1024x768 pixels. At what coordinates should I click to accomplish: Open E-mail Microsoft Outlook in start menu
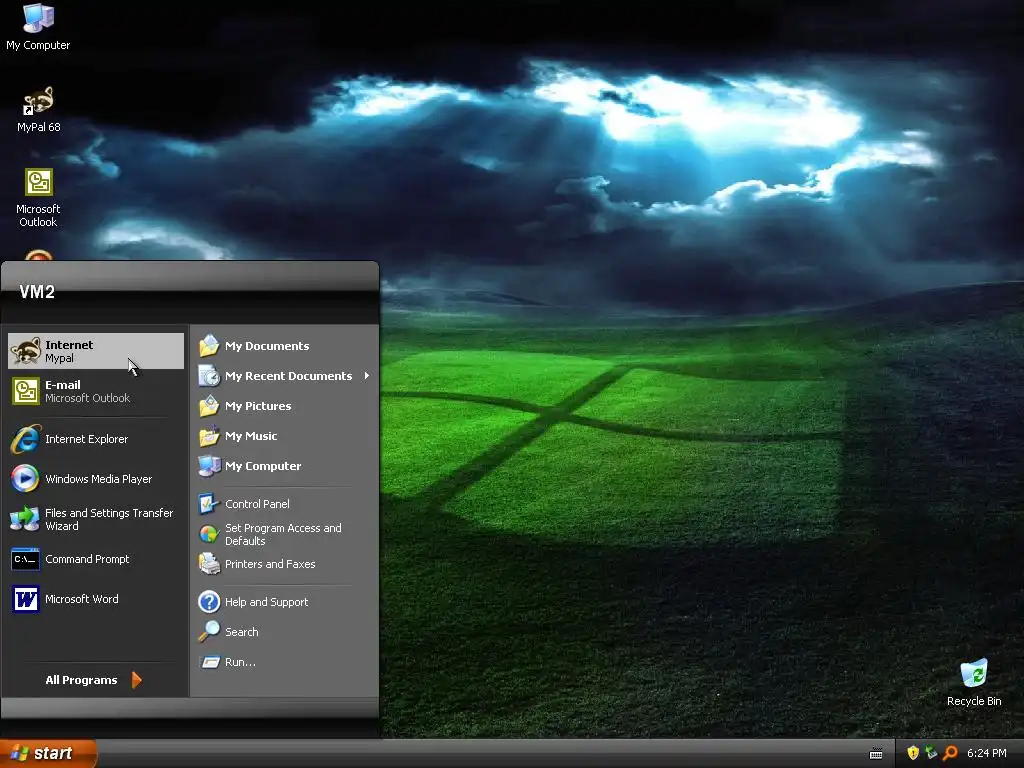(x=96, y=391)
